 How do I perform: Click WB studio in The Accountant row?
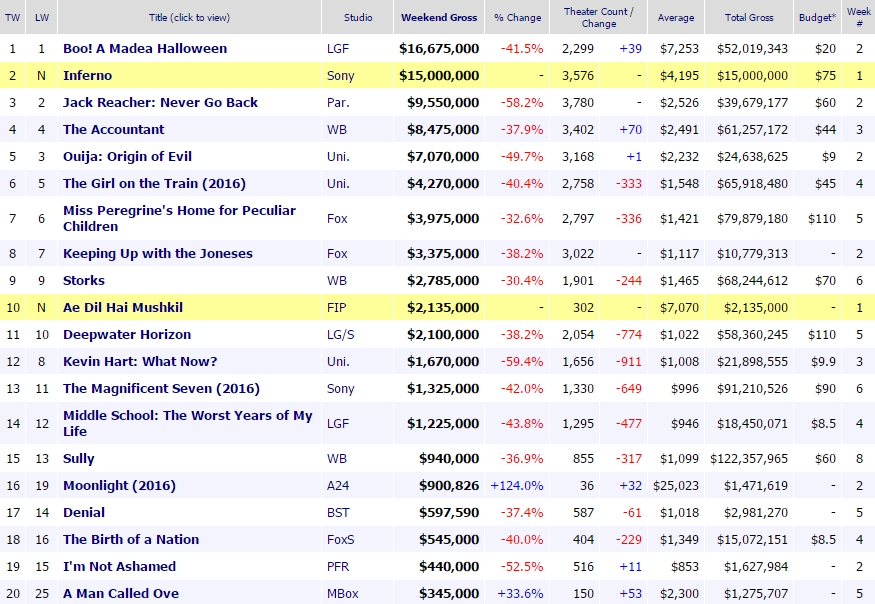336,130
